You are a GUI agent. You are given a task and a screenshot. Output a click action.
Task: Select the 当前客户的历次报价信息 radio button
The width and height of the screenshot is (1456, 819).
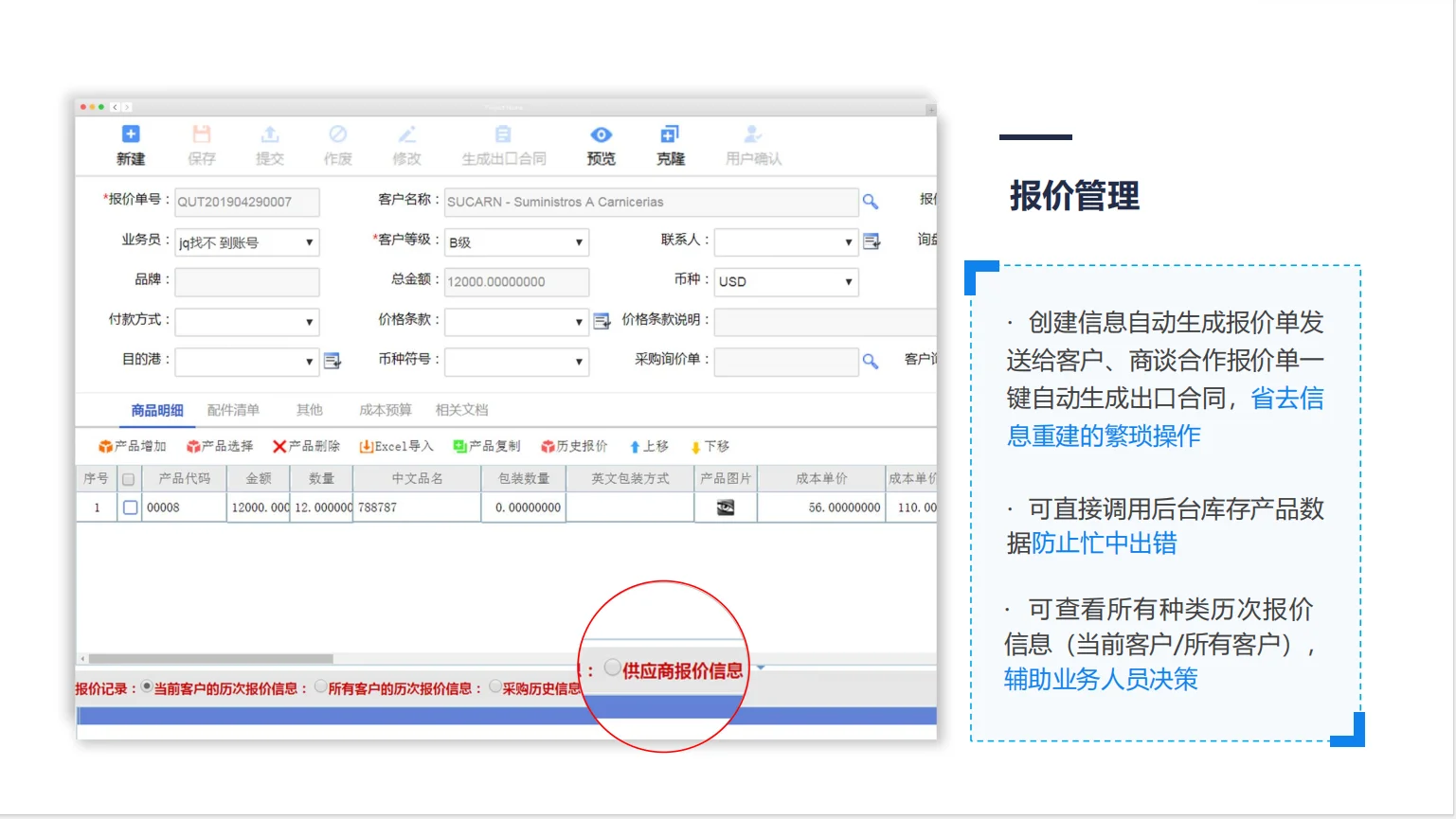(x=147, y=687)
